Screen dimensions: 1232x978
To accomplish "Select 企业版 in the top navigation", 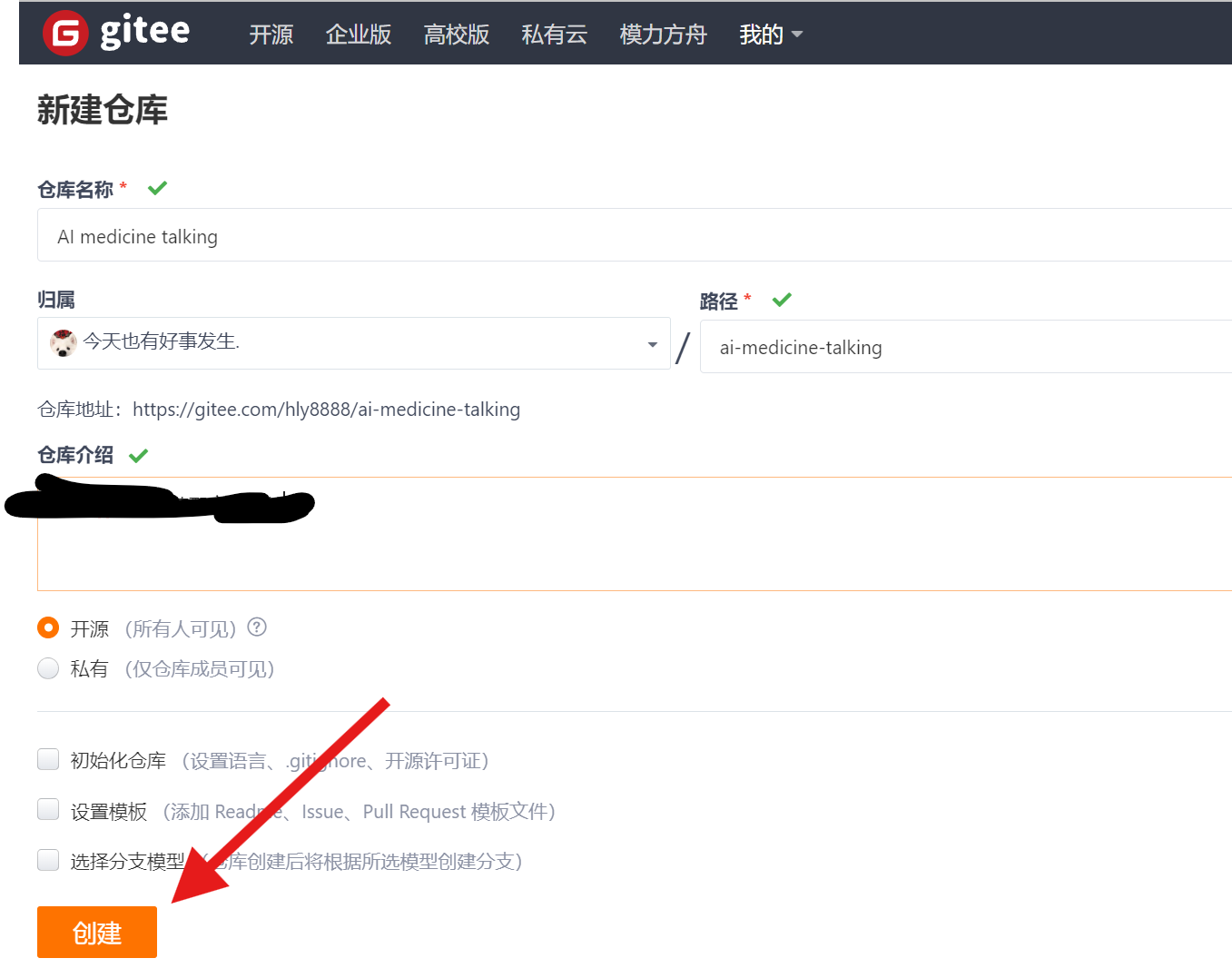I will tap(357, 34).
